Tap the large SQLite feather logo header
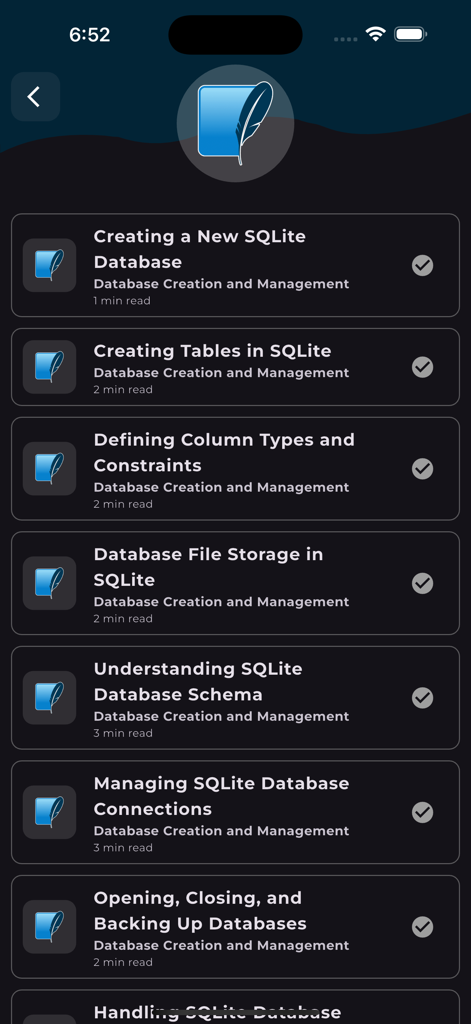 (x=235, y=123)
